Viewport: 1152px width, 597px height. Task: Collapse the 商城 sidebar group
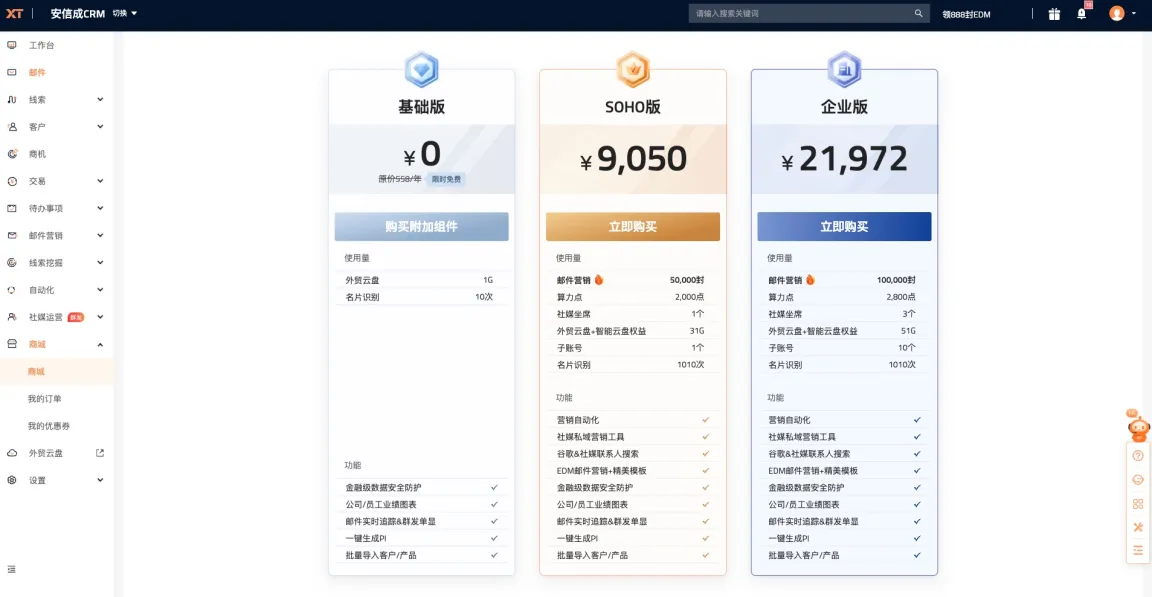point(100,345)
